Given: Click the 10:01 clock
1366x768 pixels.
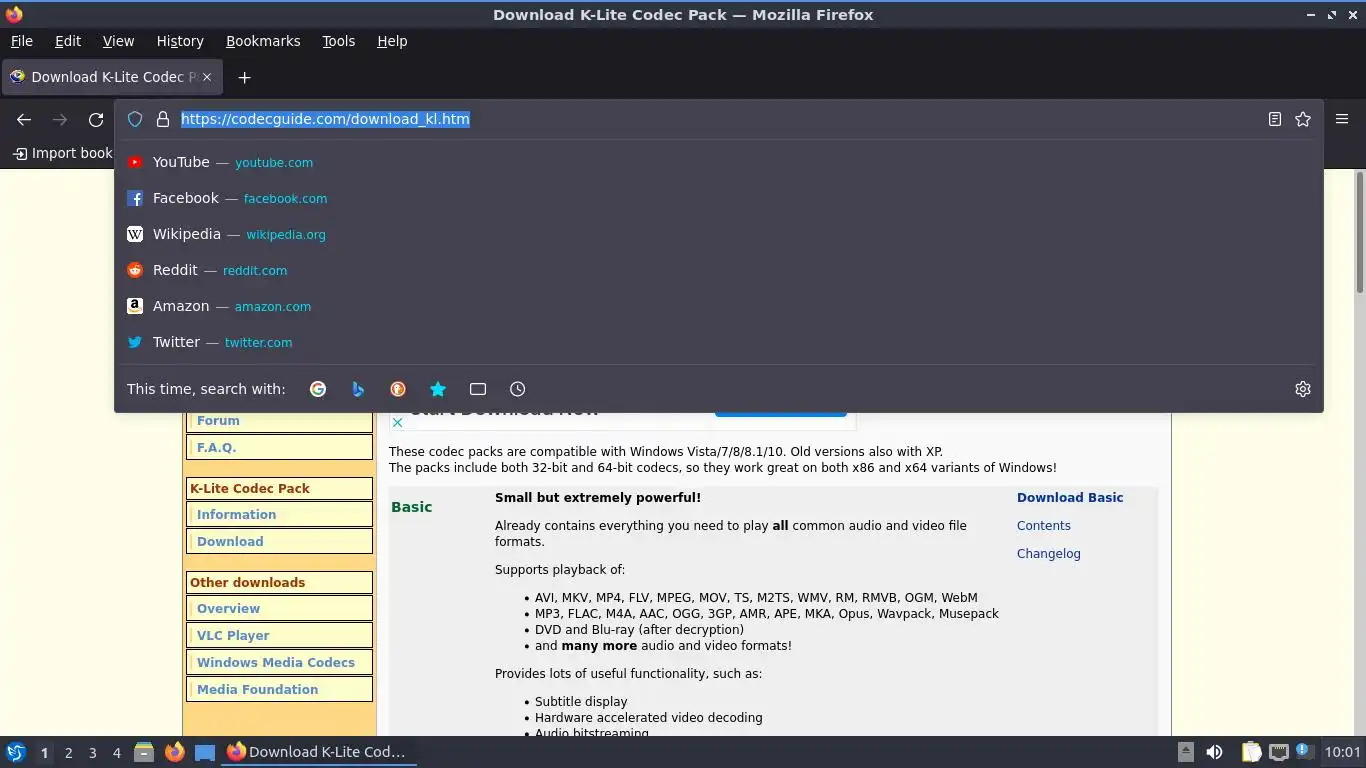Looking at the screenshot, I should point(1342,752).
